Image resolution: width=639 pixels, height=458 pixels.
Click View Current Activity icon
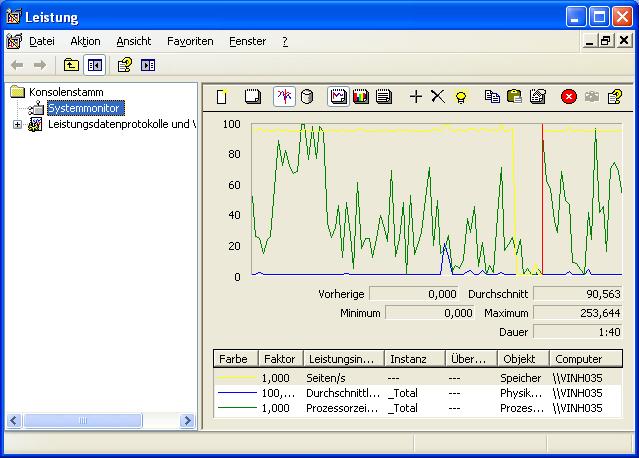(x=284, y=97)
